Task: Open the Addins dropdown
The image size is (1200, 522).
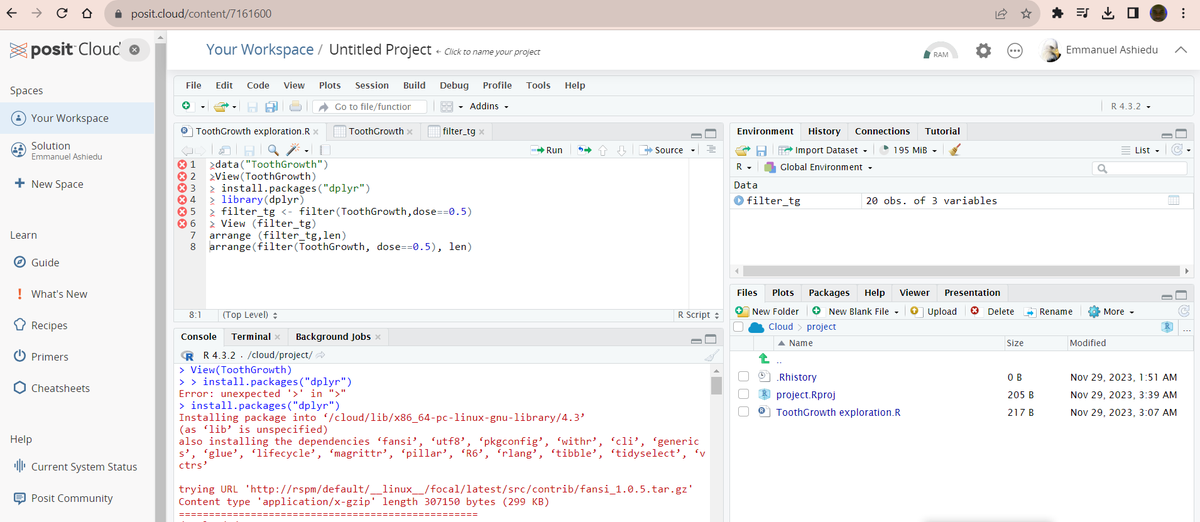Action: pos(489,107)
